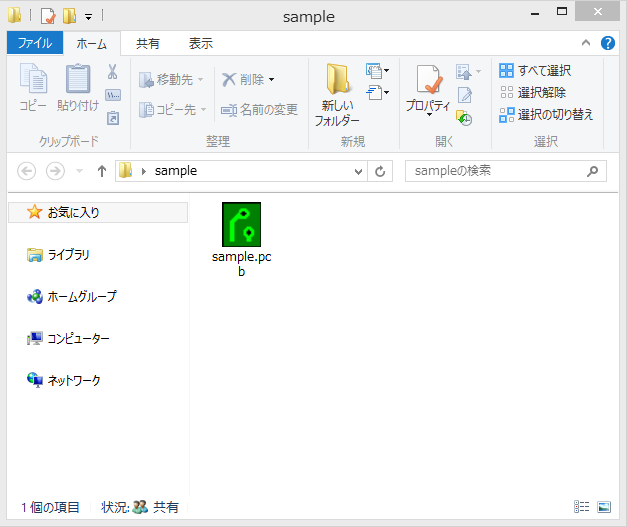Click the Forward navigation arrow
627x527 pixels.
[x=55, y=171]
